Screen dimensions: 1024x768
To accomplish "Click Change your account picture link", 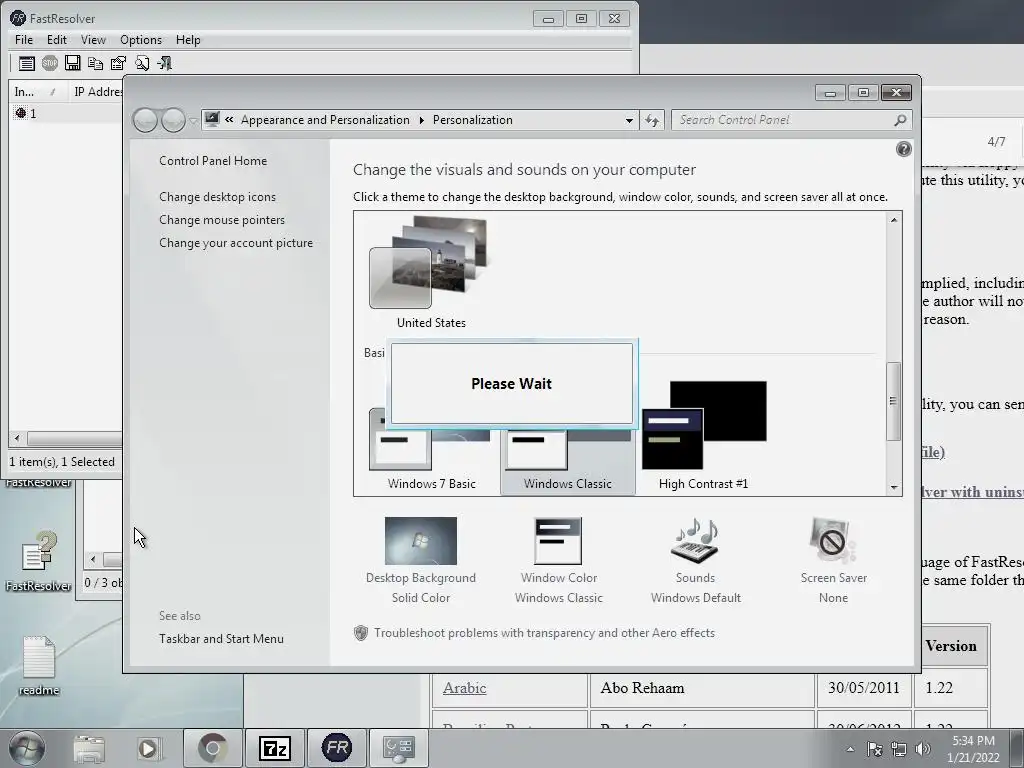I will [x=236, y=243].
